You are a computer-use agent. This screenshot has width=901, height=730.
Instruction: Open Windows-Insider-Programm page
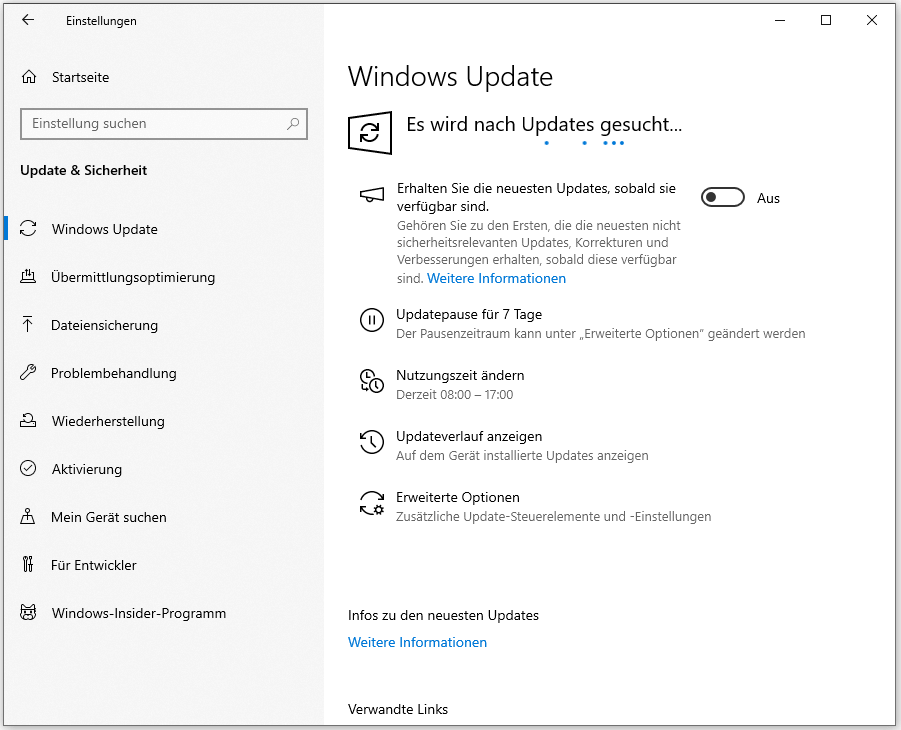pyautogui.click(x=138, y=613)
